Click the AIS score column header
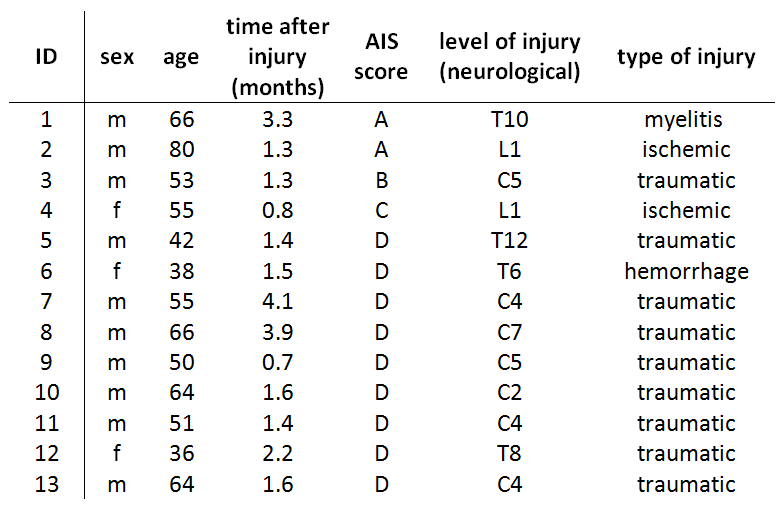This screenshot has height=509, width=779. [381, 56]
